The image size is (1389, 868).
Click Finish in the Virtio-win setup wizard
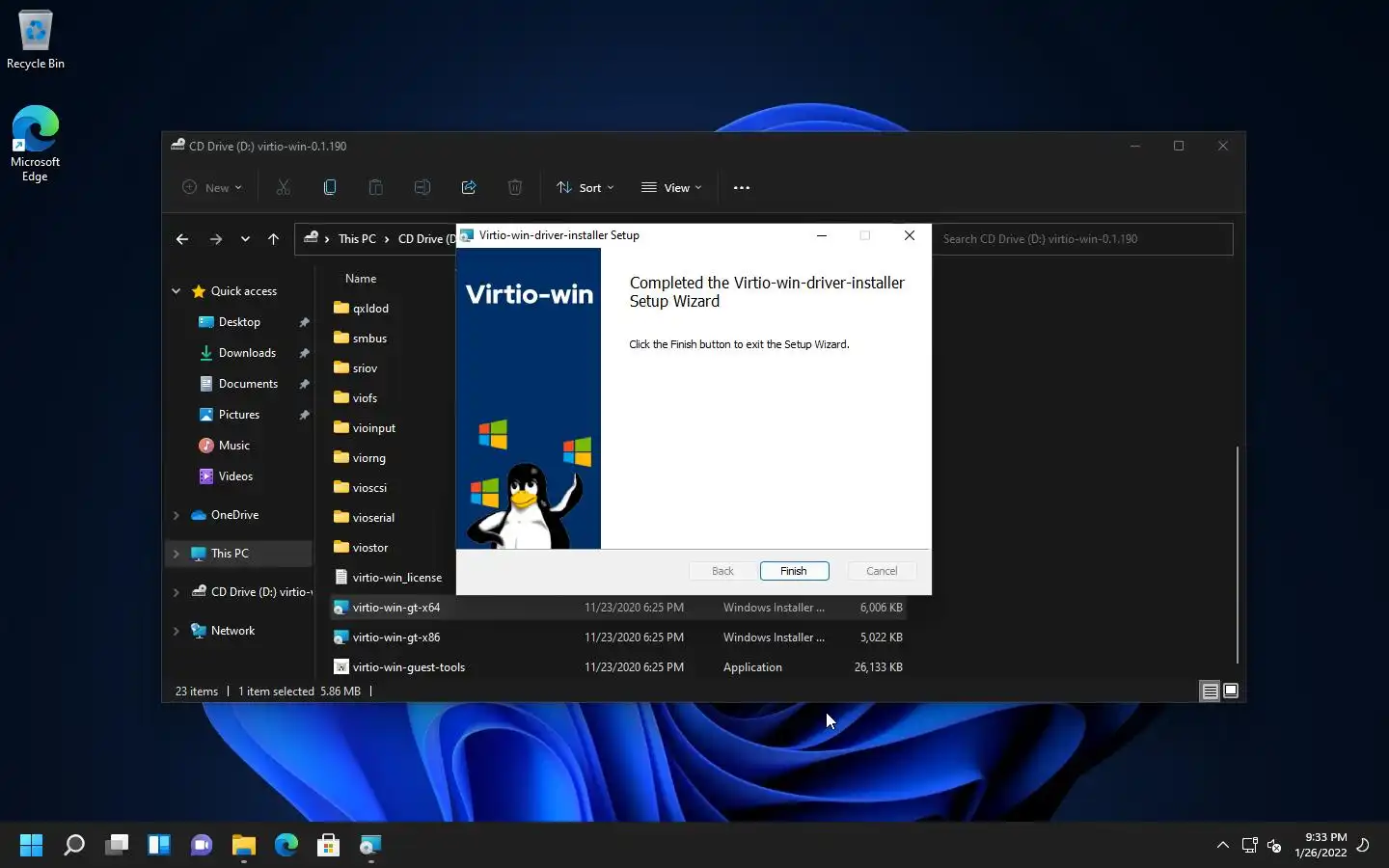[x=794, y=571]
